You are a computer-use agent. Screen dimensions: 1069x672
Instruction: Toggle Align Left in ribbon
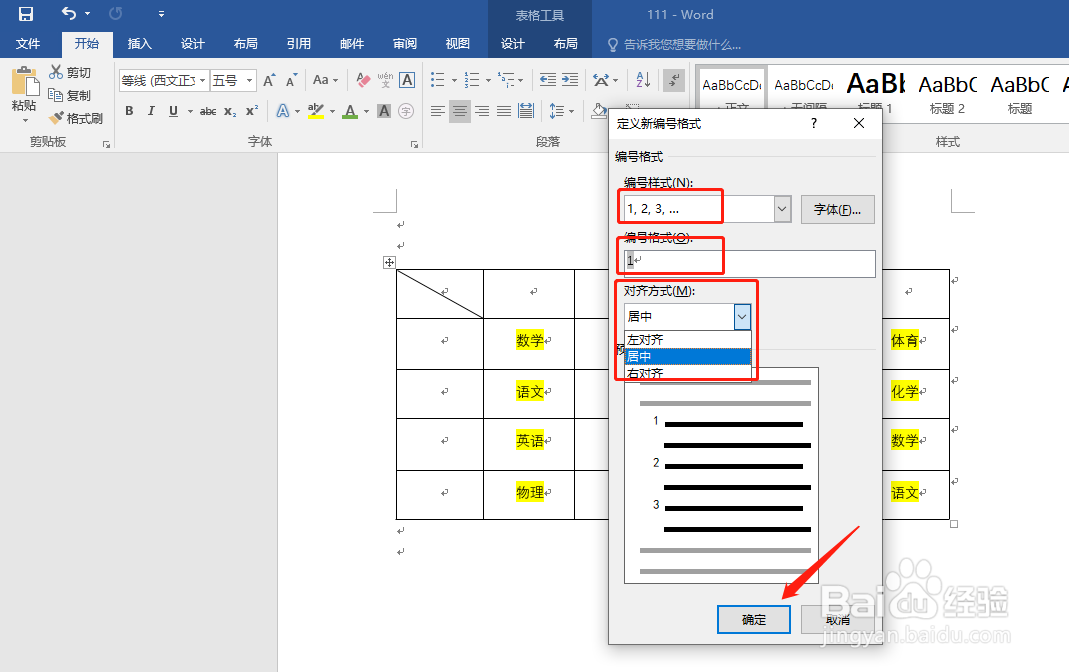[438, 110]
